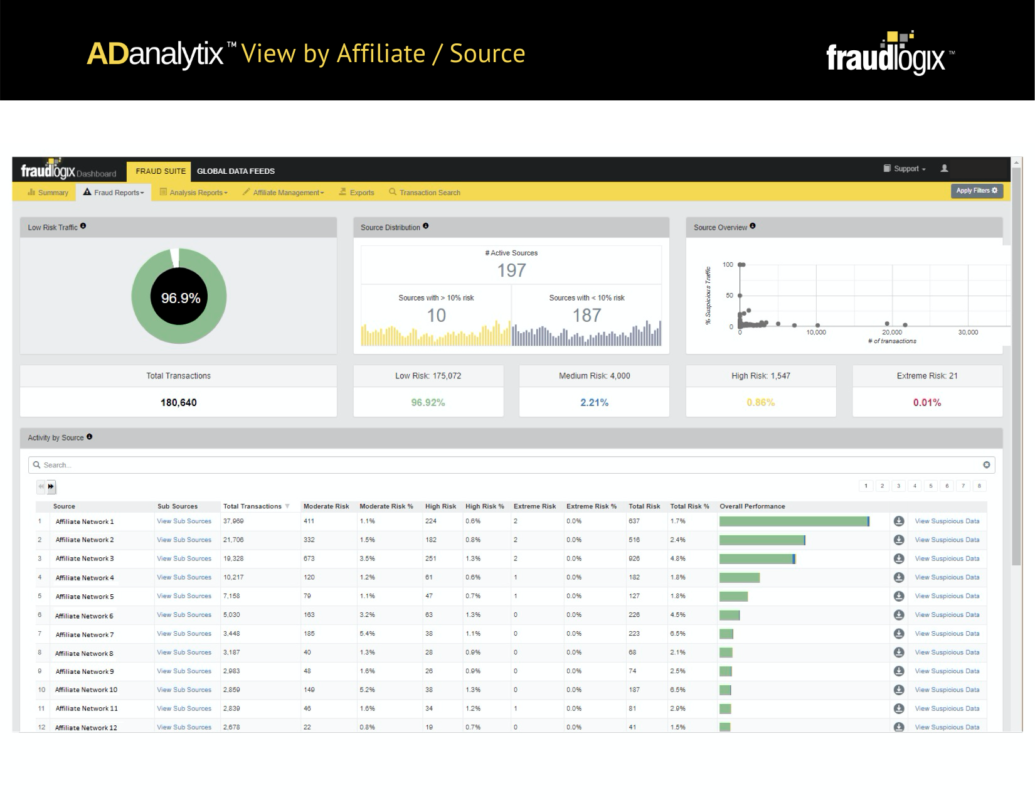Screen dimensions: 1035x800
Task: Click the round icon for Affiliate Network 7
Action: (898, 634)
